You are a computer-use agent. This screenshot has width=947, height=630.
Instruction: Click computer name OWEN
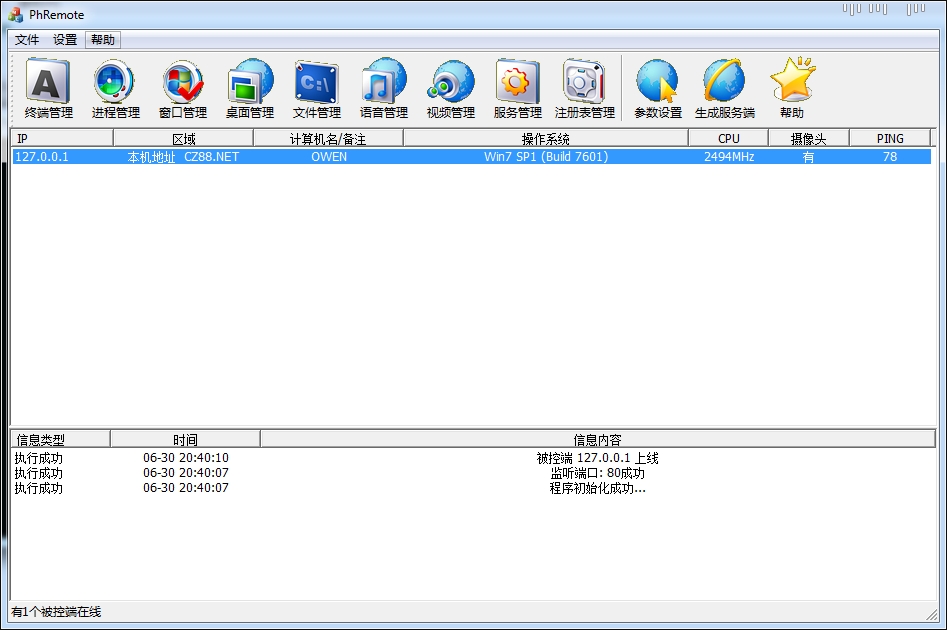pos(329,156)
